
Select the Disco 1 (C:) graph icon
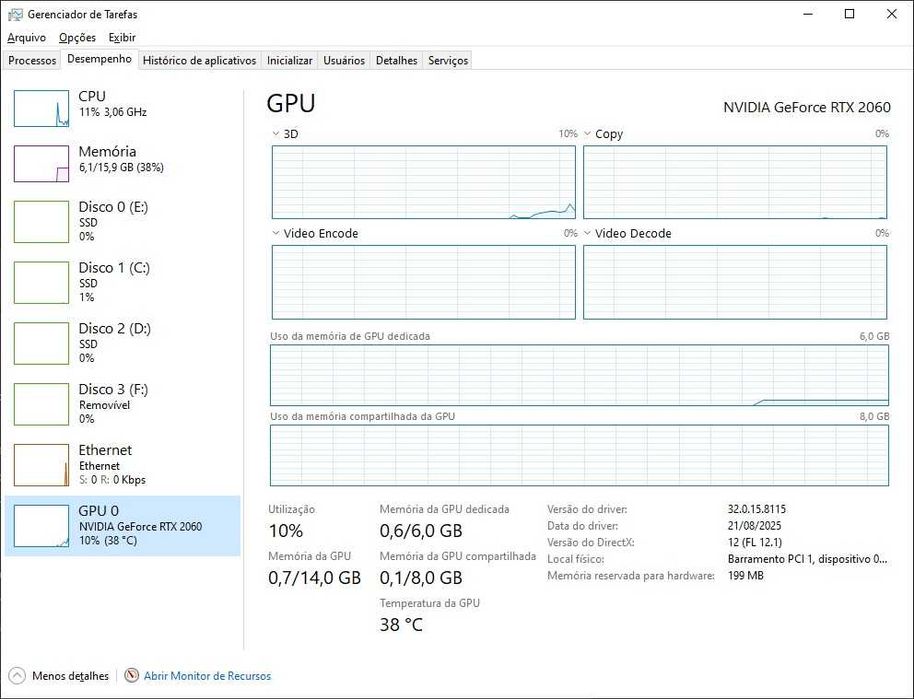pyautogui.click(x=41, y=283)
